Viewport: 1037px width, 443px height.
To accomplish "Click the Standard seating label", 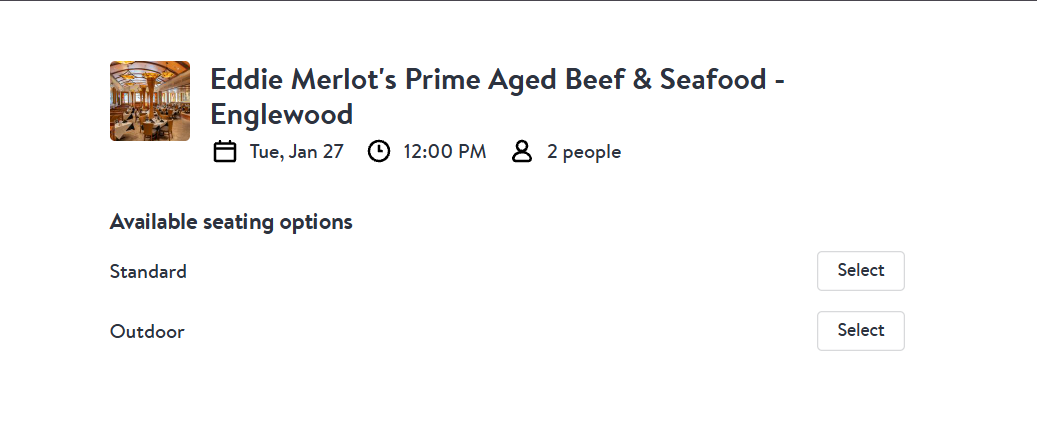I will click(148, 272).
